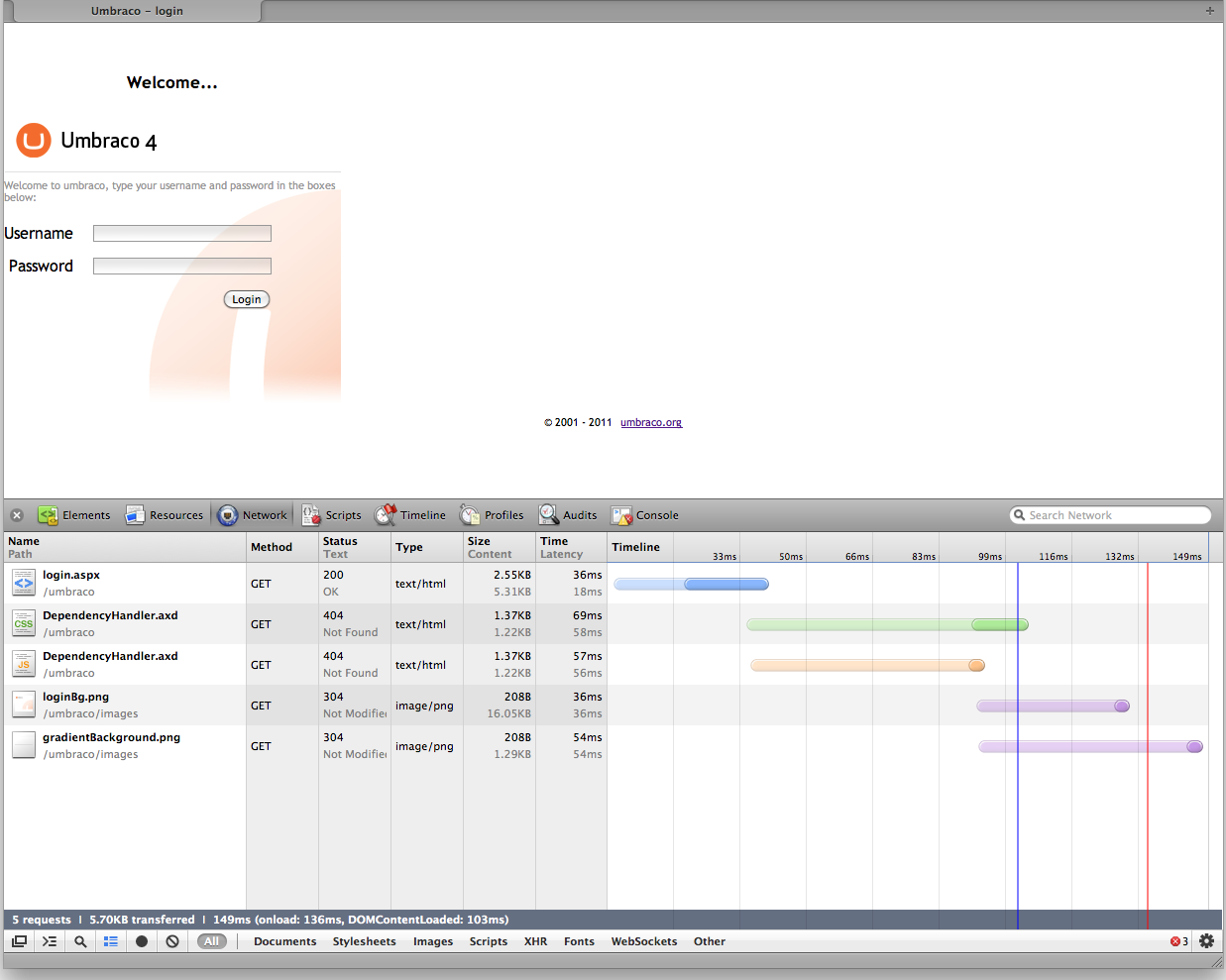The image size is (1226, 980).
Task: Click the Password input field
Action: point(182,266)
